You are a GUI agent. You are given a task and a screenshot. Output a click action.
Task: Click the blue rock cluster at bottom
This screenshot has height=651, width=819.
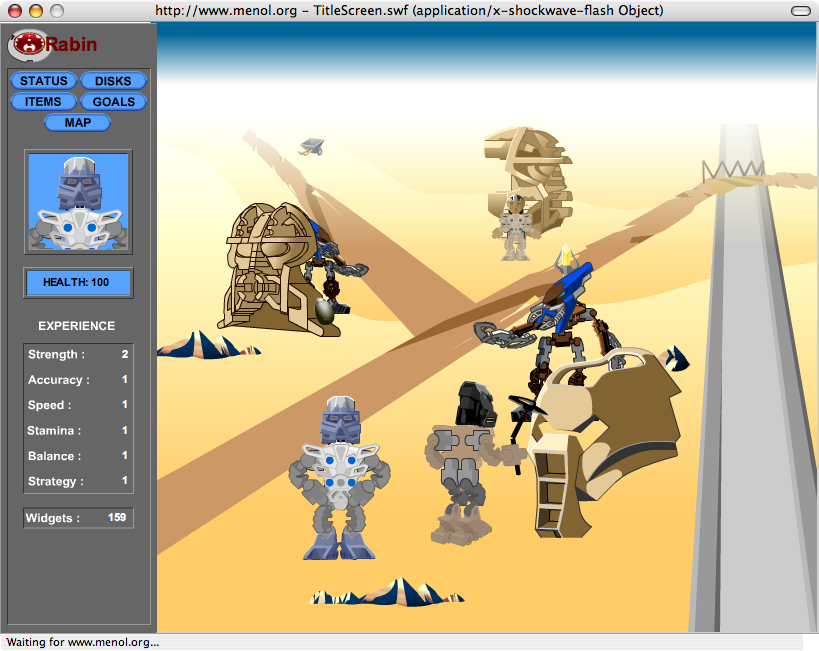click(x=387, y=592)
